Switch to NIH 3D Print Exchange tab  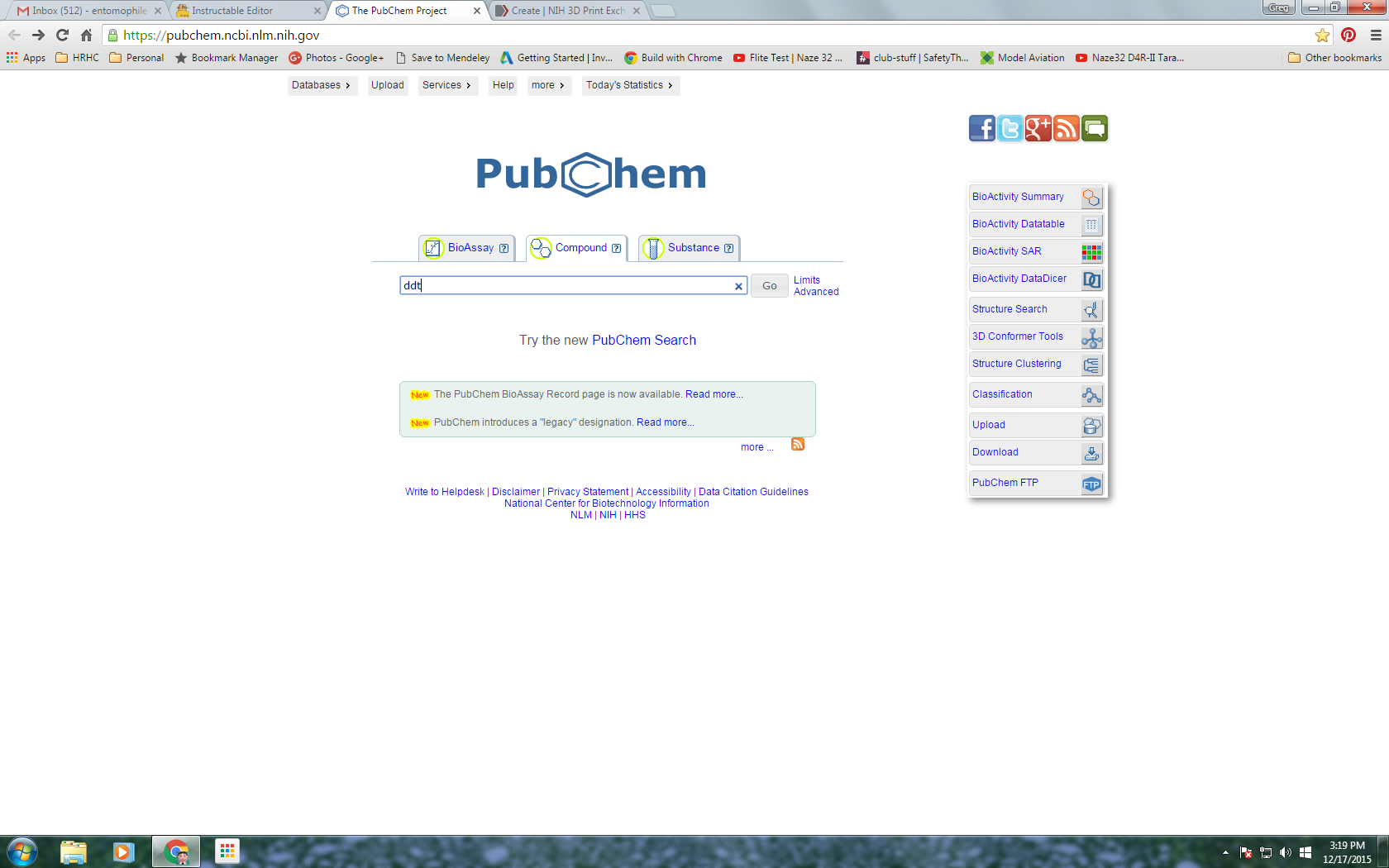coord(568,11)
